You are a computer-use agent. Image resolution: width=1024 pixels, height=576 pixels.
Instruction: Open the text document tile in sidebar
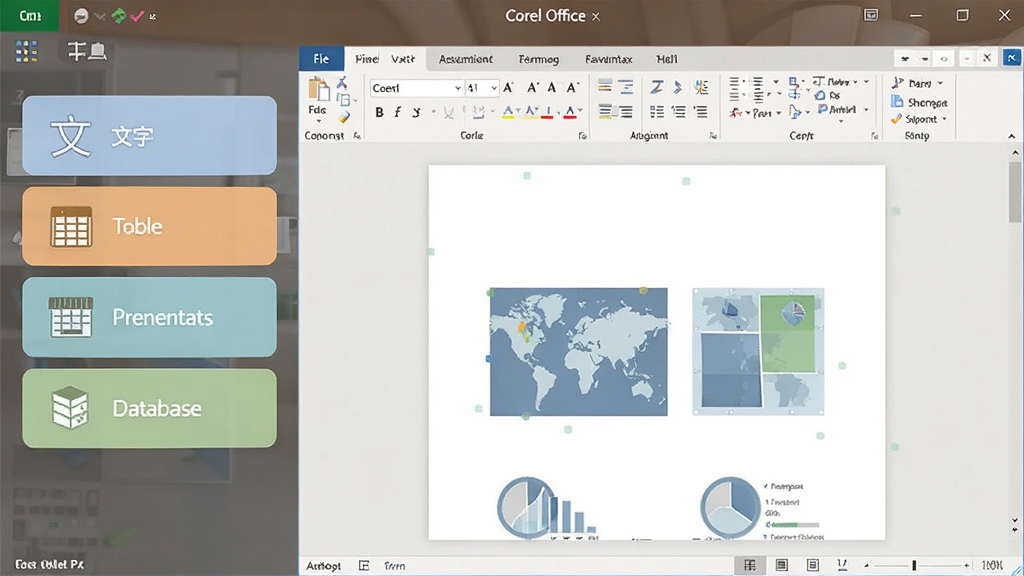click(x=150, y=135)
